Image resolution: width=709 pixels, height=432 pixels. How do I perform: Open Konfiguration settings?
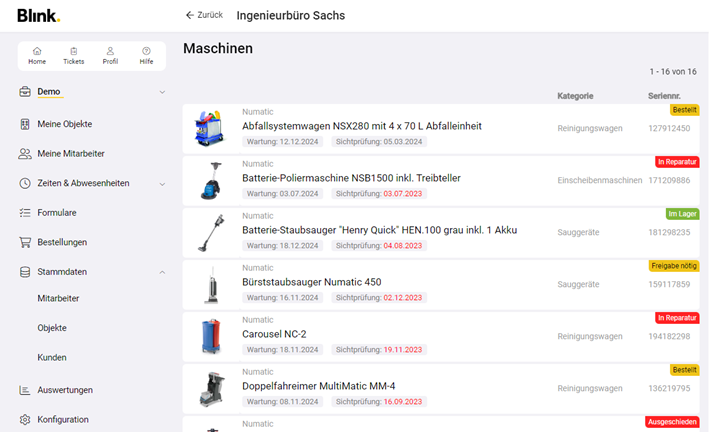click(x=62, y=419)
